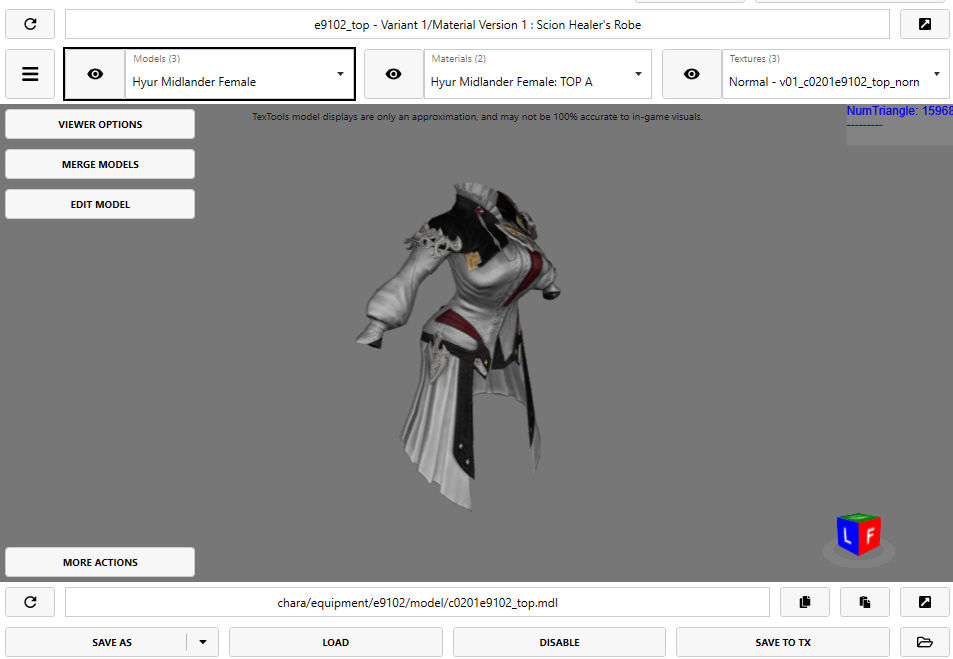
Task: Open the Models dropdown (Hyur Midlander Female)
Action: [x=239, y=74]
